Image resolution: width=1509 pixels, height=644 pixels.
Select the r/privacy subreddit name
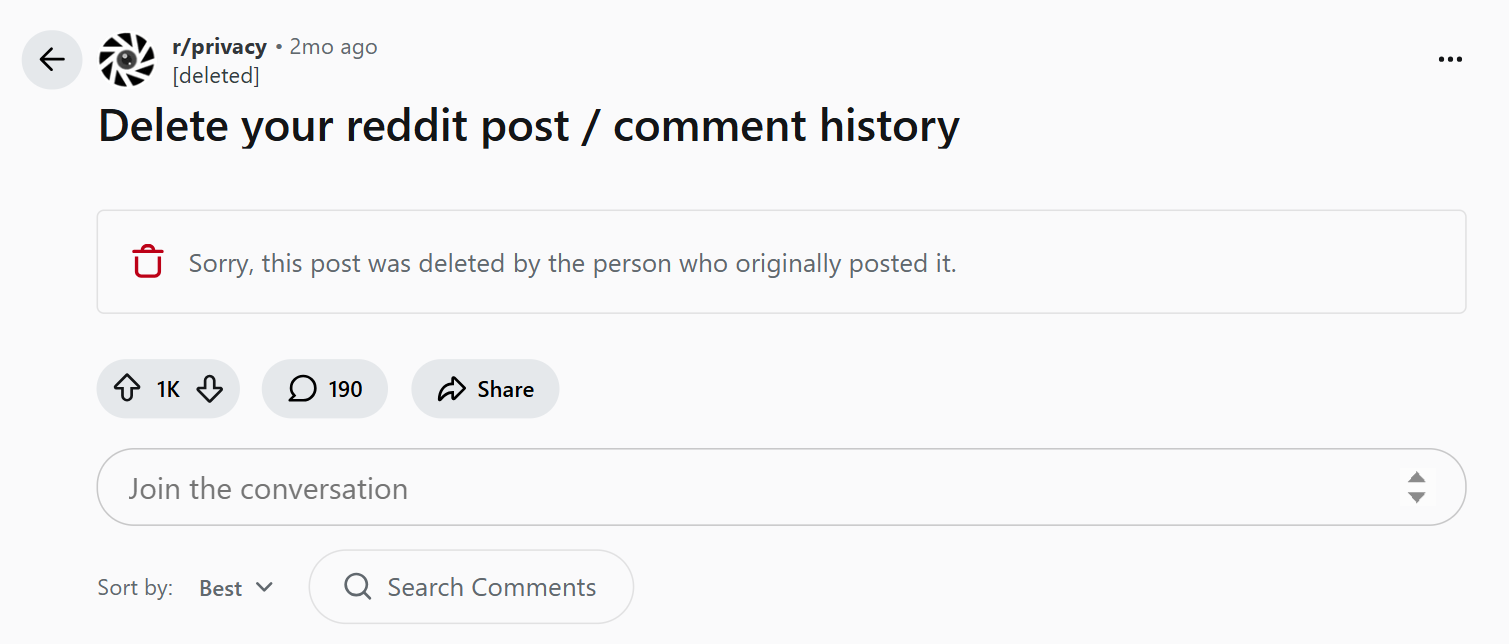[218, 46]
